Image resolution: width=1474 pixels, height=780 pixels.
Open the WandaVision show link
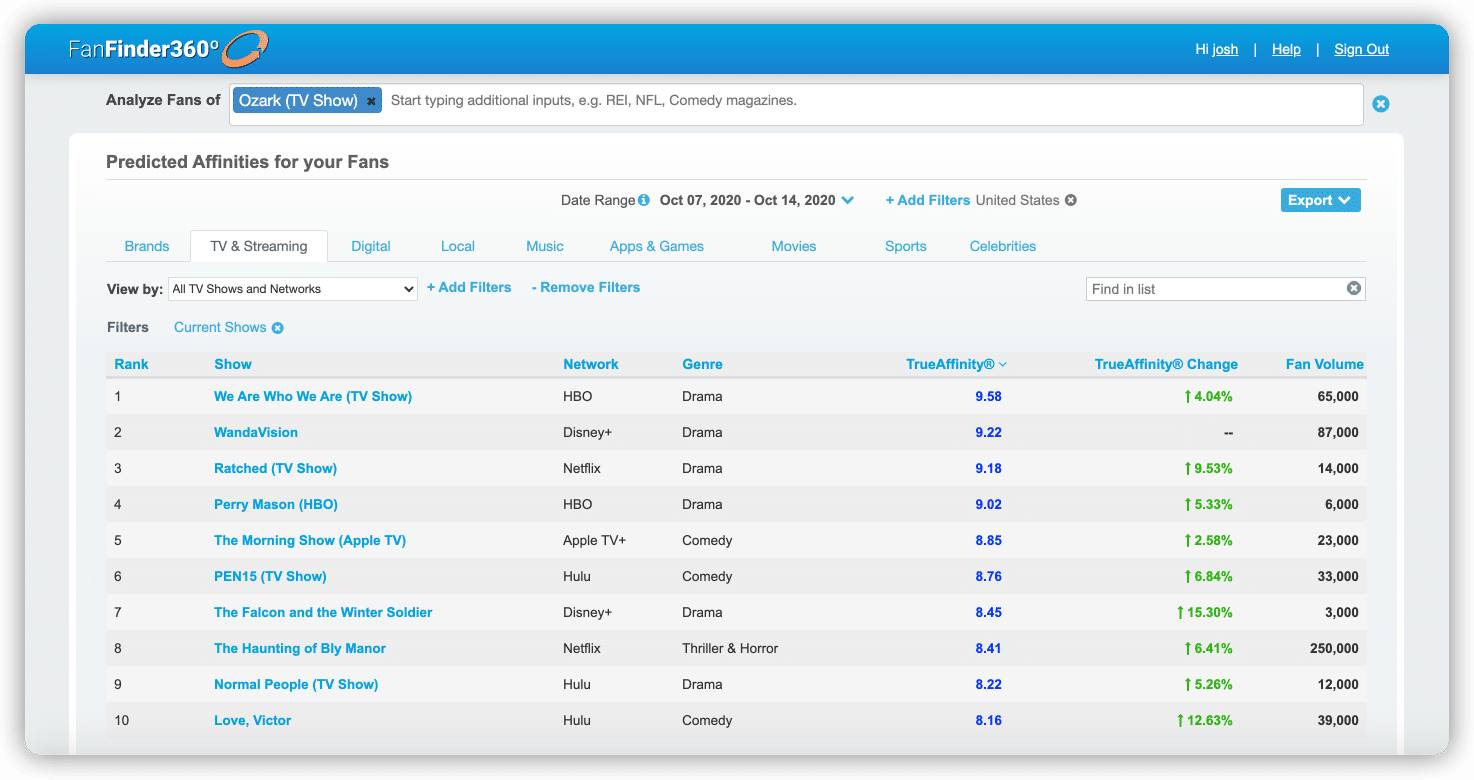click(x=256, y=432)
